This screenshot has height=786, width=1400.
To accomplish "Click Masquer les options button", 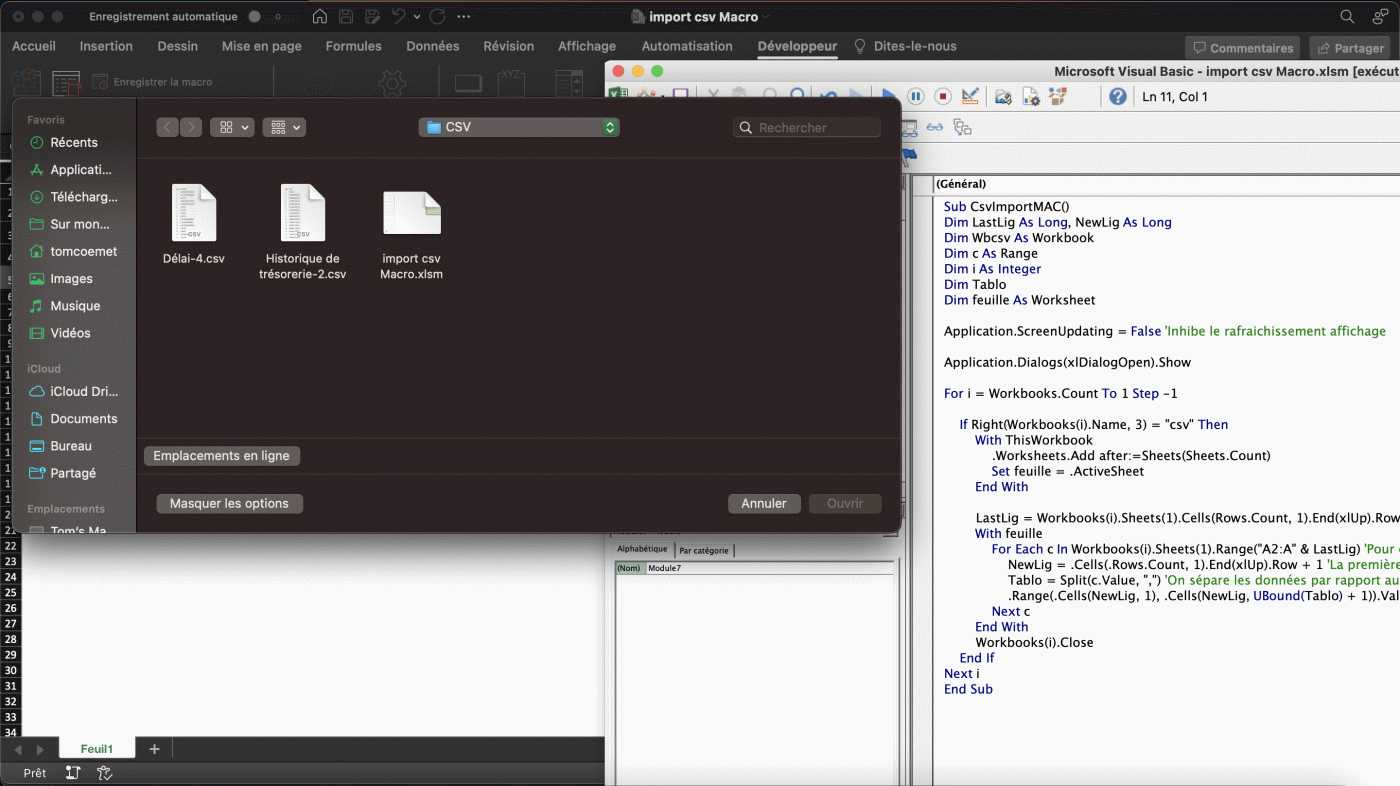I will click(x=229, y=503).
